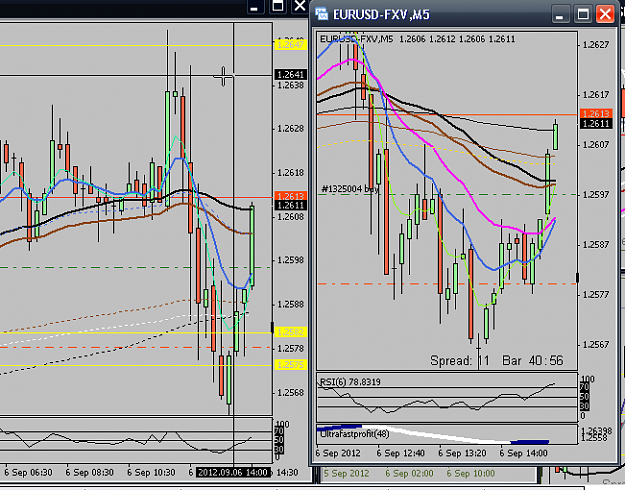Select the '#1325004 buy' order label
This screenshot has height=490, width=625.
(350, 189)
